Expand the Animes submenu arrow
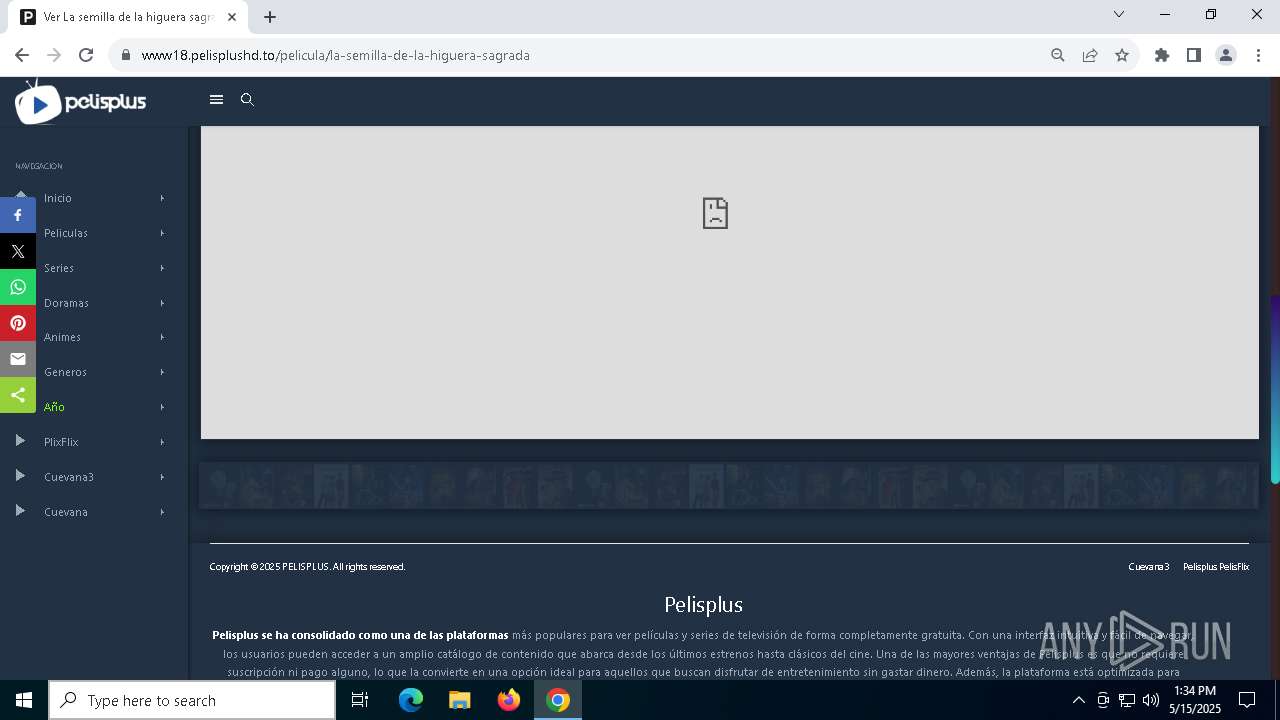 pyautogui.click(x=162, y=337)
